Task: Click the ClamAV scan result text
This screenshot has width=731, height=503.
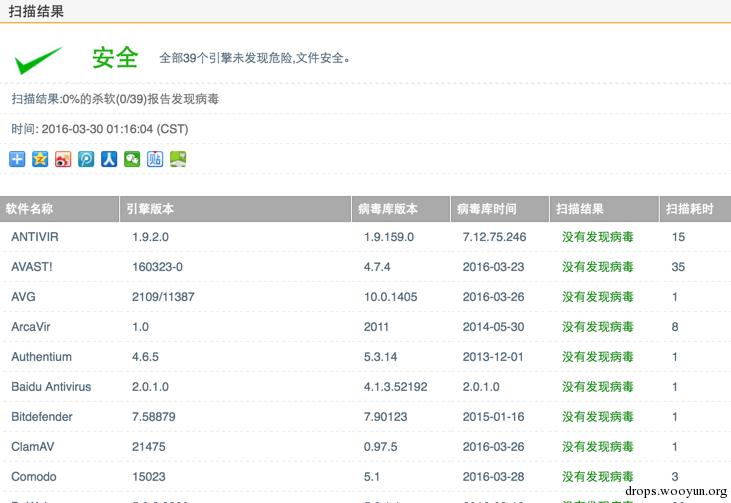Action: [598, 447]
